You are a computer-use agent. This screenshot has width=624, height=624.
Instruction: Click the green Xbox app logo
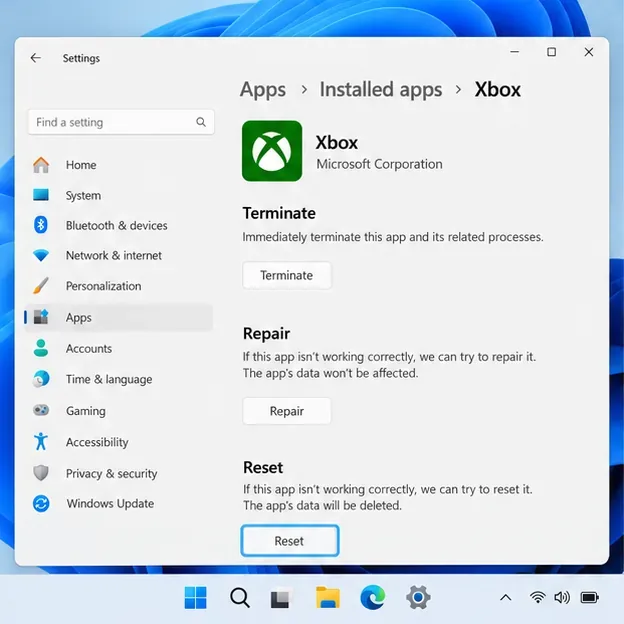click(x=272, y=151)
